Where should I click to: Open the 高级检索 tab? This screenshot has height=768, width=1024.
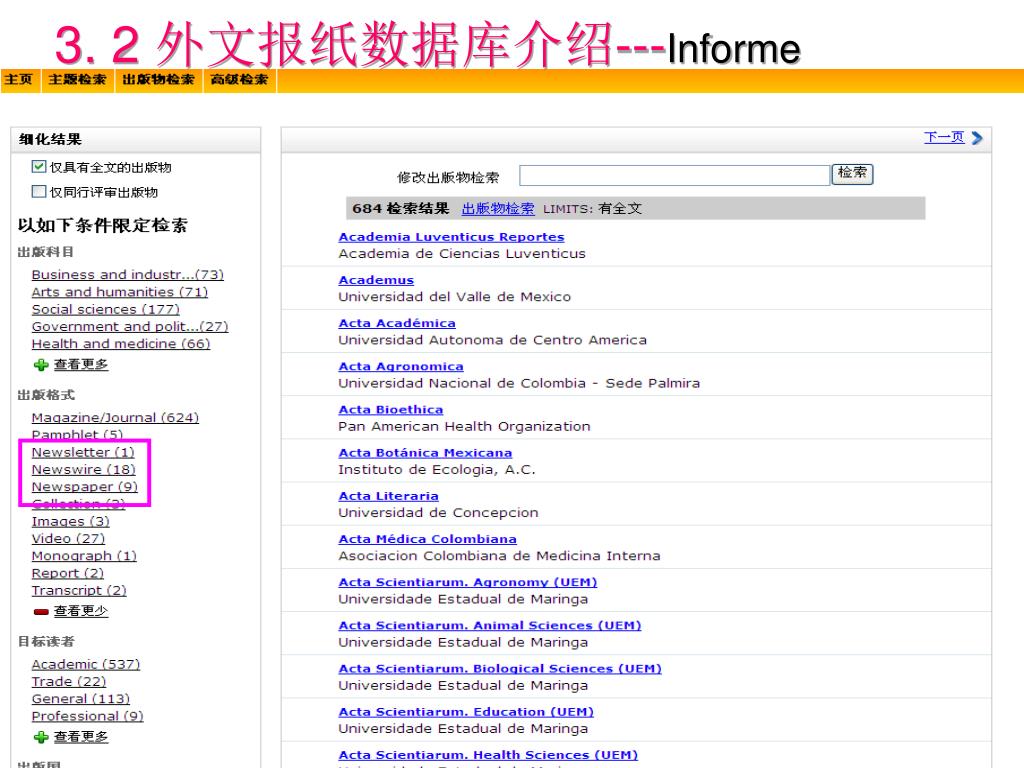click(x=240, y=80)
